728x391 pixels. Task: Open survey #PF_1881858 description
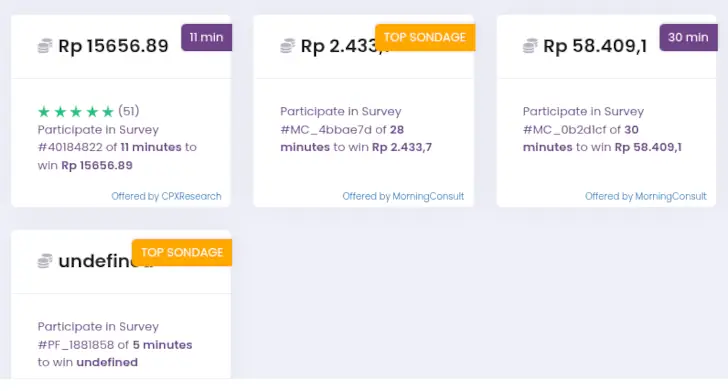115,345
